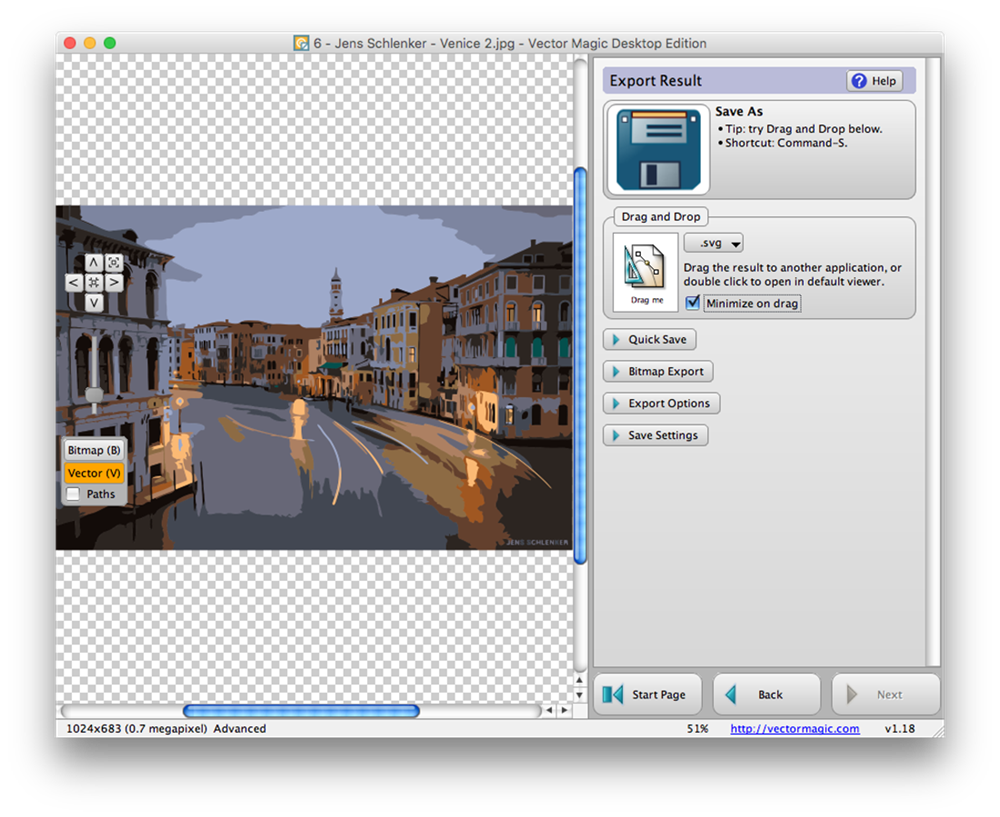
Task: Pan the view down with arrow button
Action: click(94, 302)
